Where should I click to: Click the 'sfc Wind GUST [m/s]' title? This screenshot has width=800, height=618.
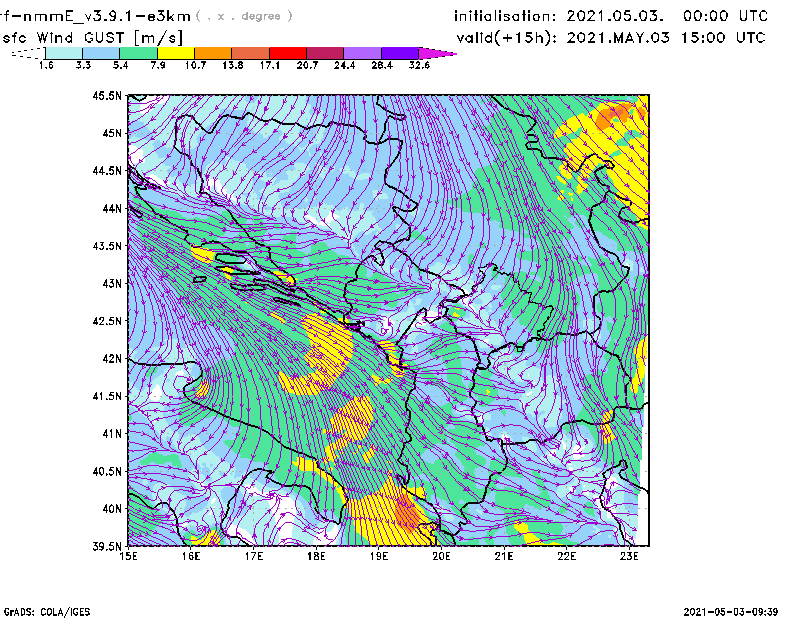(x=92, y=38)
